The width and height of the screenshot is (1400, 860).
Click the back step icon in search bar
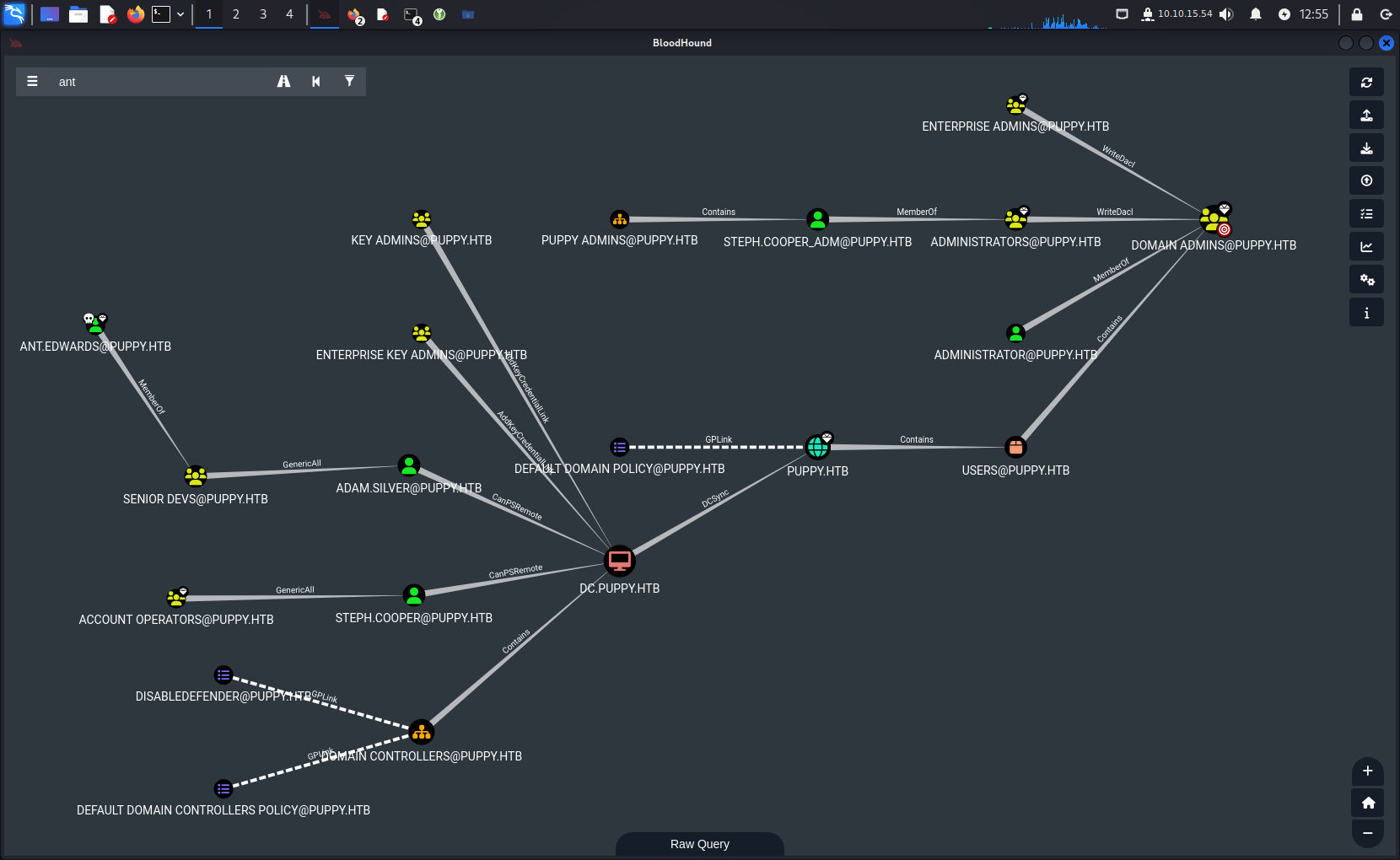tap(316, 82)
